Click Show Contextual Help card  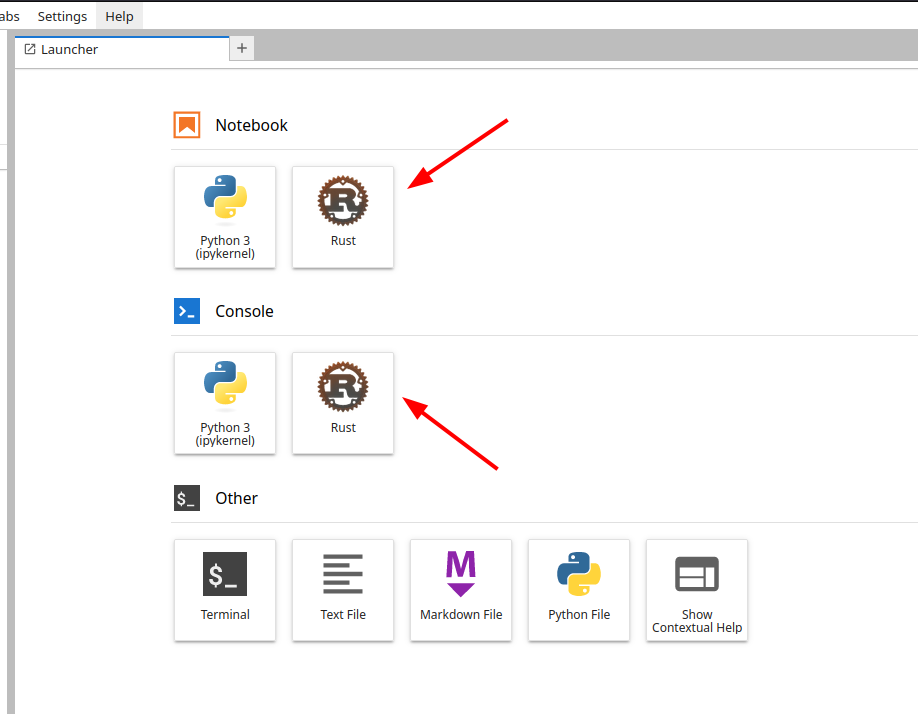click(697, 589)
